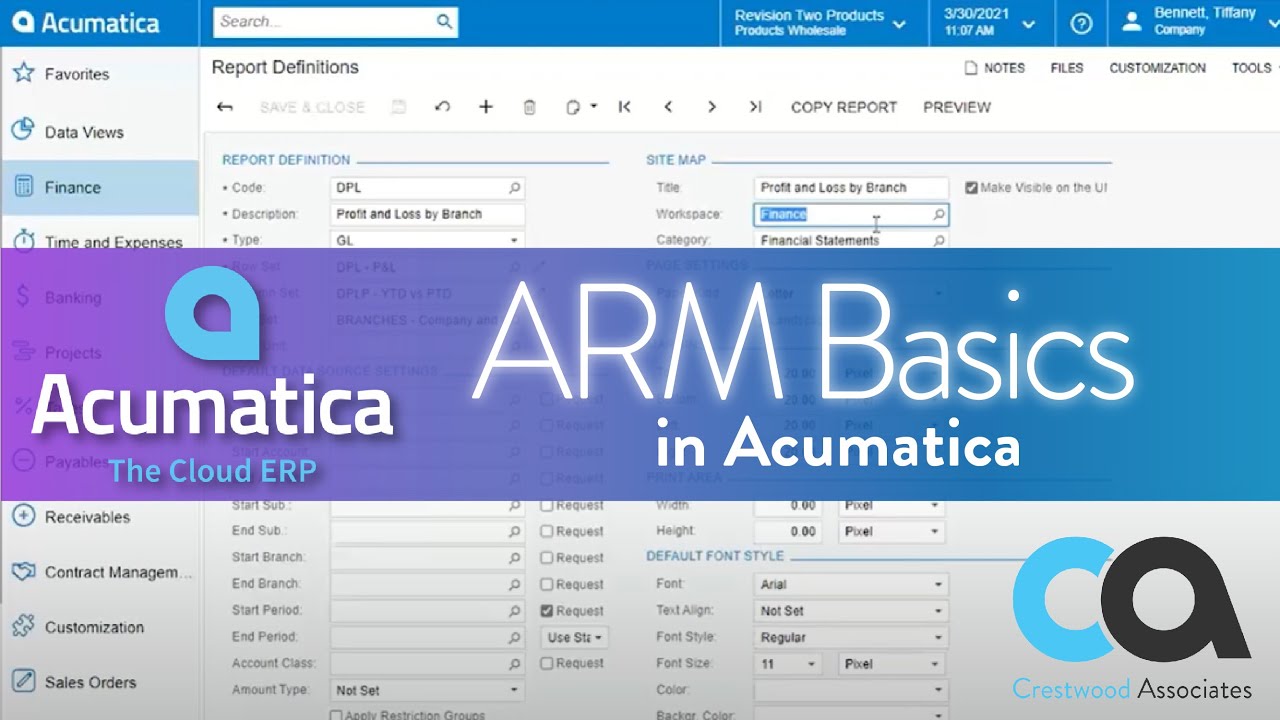Toggle End Sub Request checkbox
The width and height of the screenshot is (1280, 720).
(x=547, y=531)
